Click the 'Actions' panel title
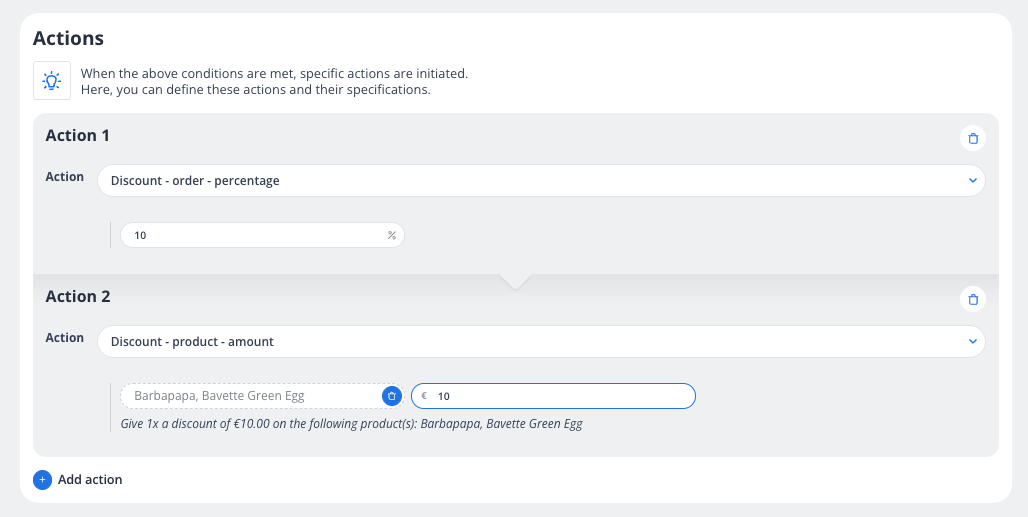1028x517 pixels. point(69,39)
